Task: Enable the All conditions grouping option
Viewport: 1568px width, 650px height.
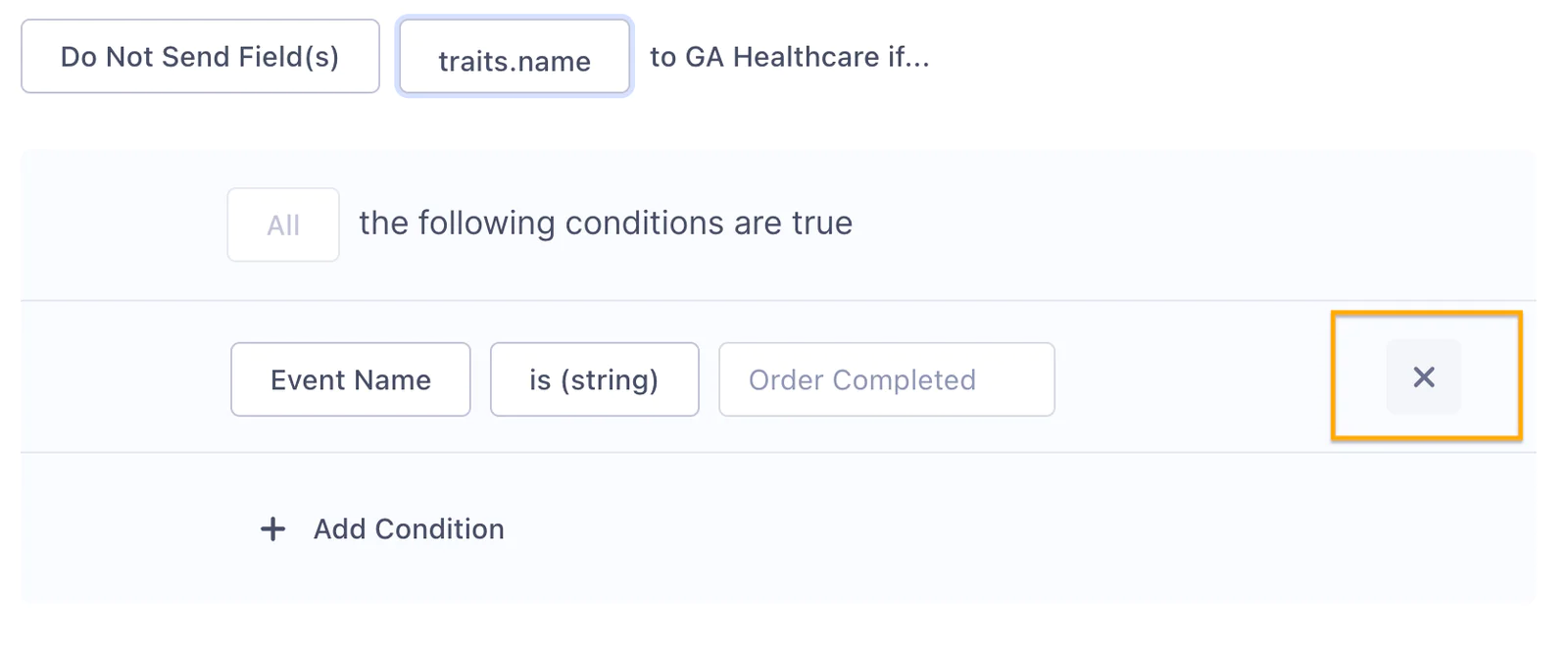Action: pyautogui.click(x=282, y=225)
